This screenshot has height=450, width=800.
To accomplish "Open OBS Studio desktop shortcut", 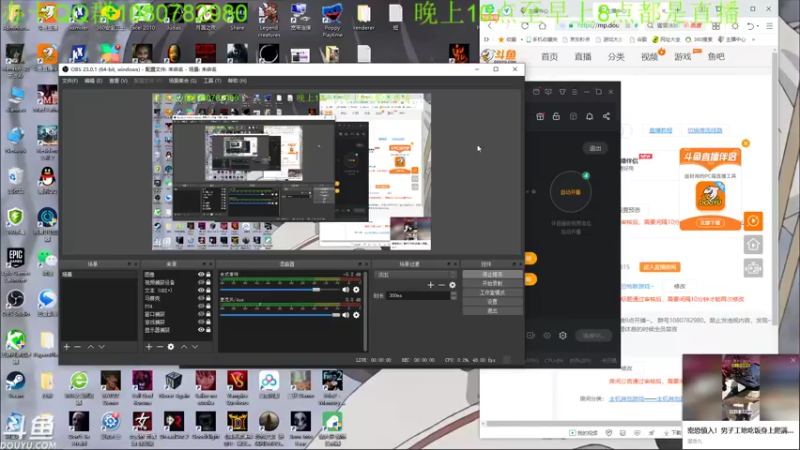I will pyautogui.click(x=15, y=303).
